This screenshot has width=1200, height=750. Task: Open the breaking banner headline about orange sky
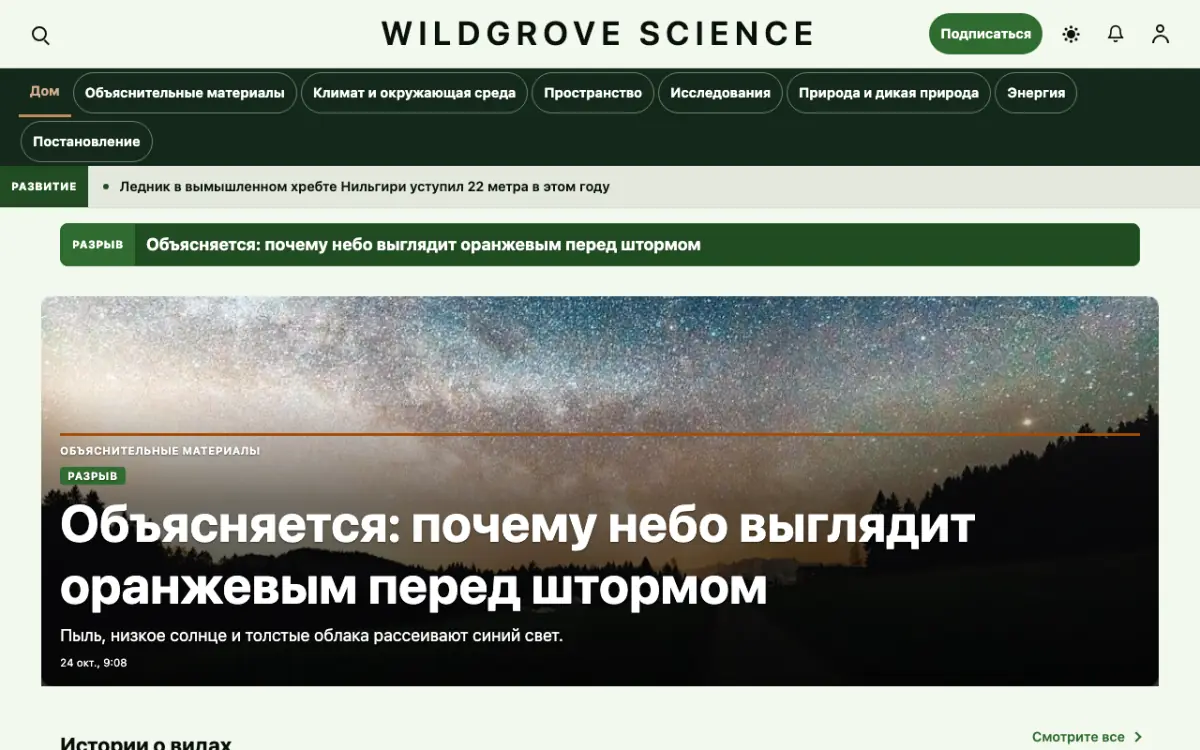(423, 245)
